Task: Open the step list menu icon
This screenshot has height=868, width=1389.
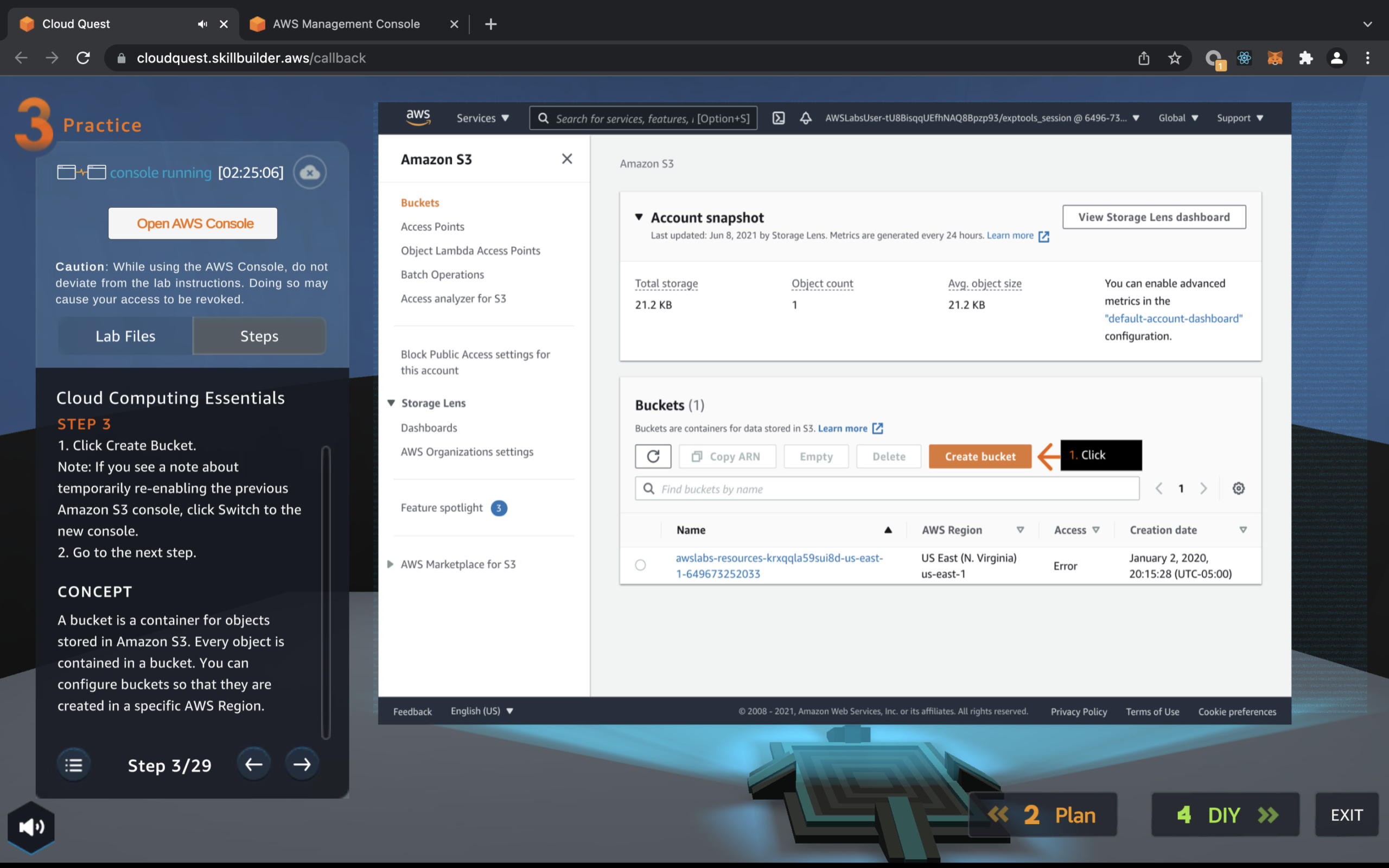Action: pyautogui.click(x=73, y=765)
